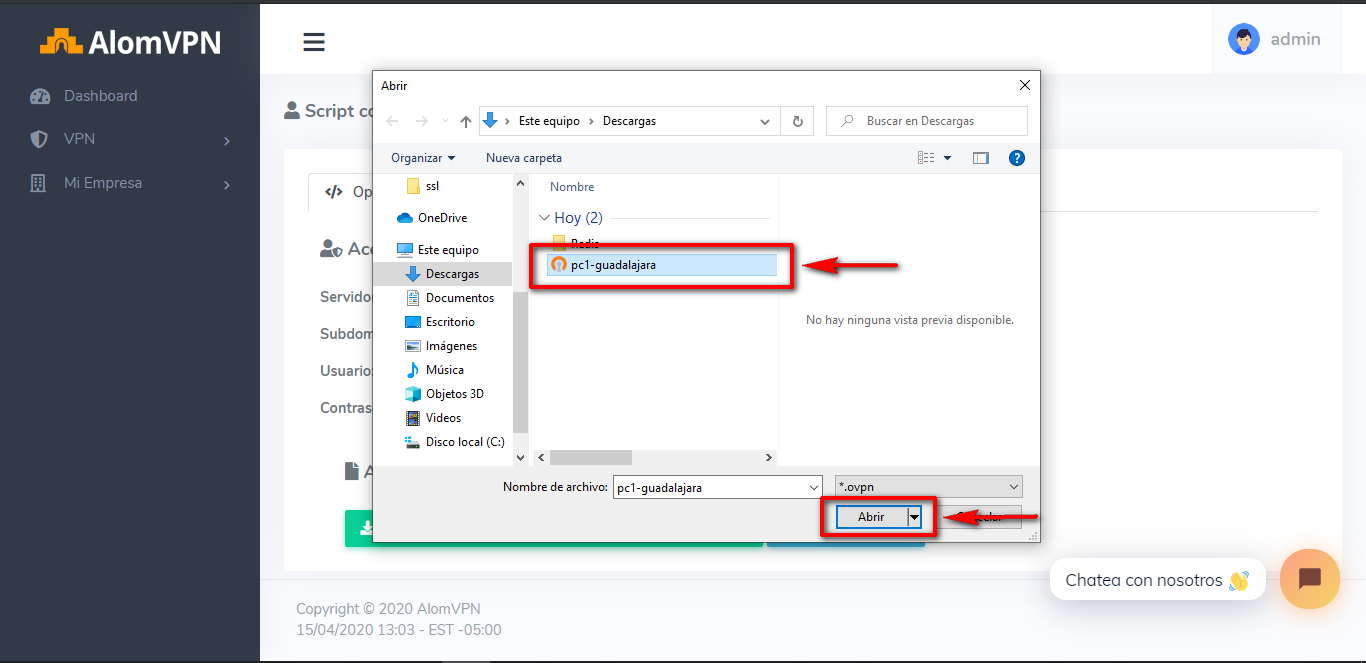Click the change view layout icon
The width and height of the screenshot is (1366, 663).
pos(926,158)
